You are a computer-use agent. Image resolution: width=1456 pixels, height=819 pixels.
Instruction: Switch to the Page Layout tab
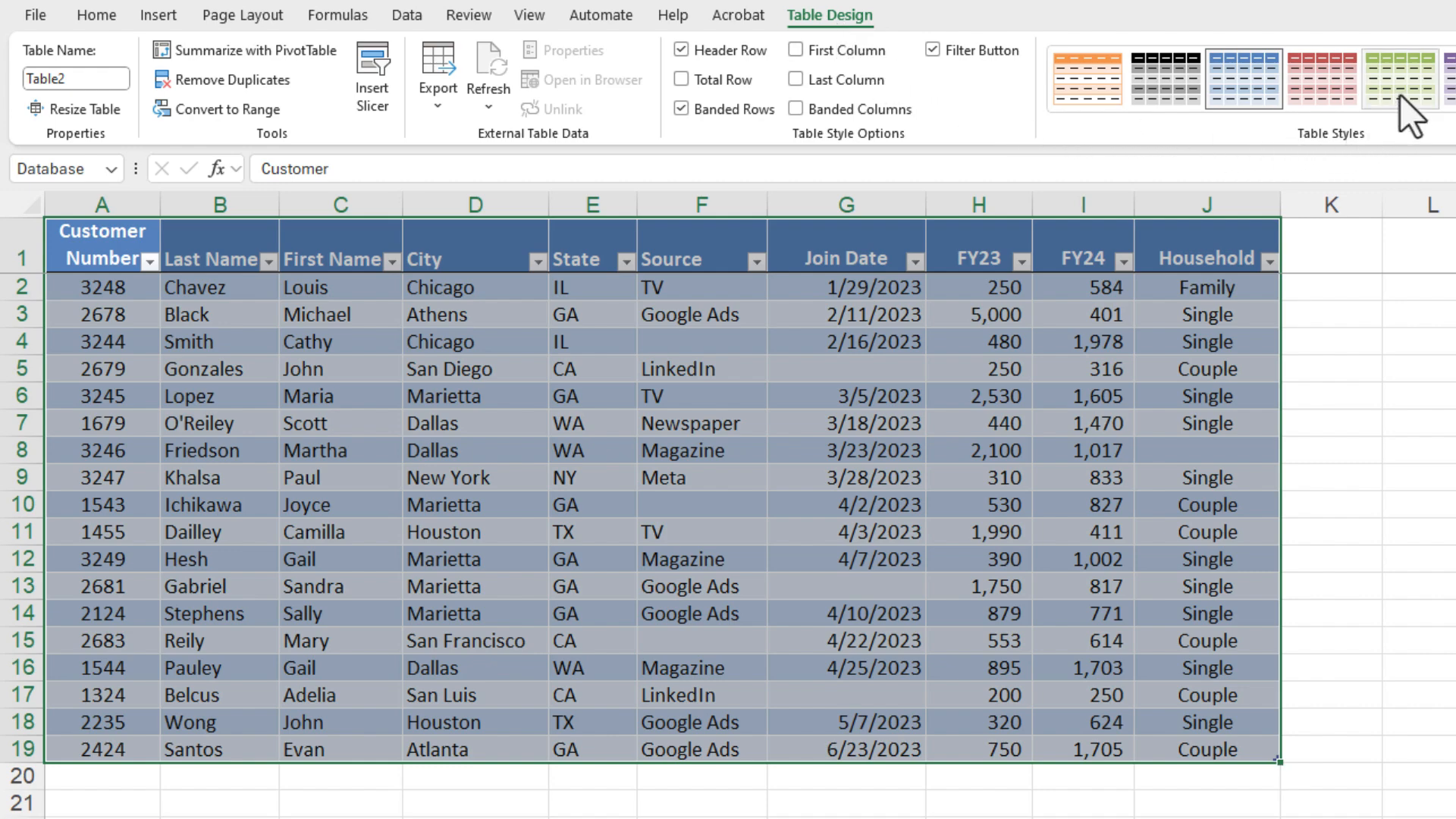click(x=243, y=15)
